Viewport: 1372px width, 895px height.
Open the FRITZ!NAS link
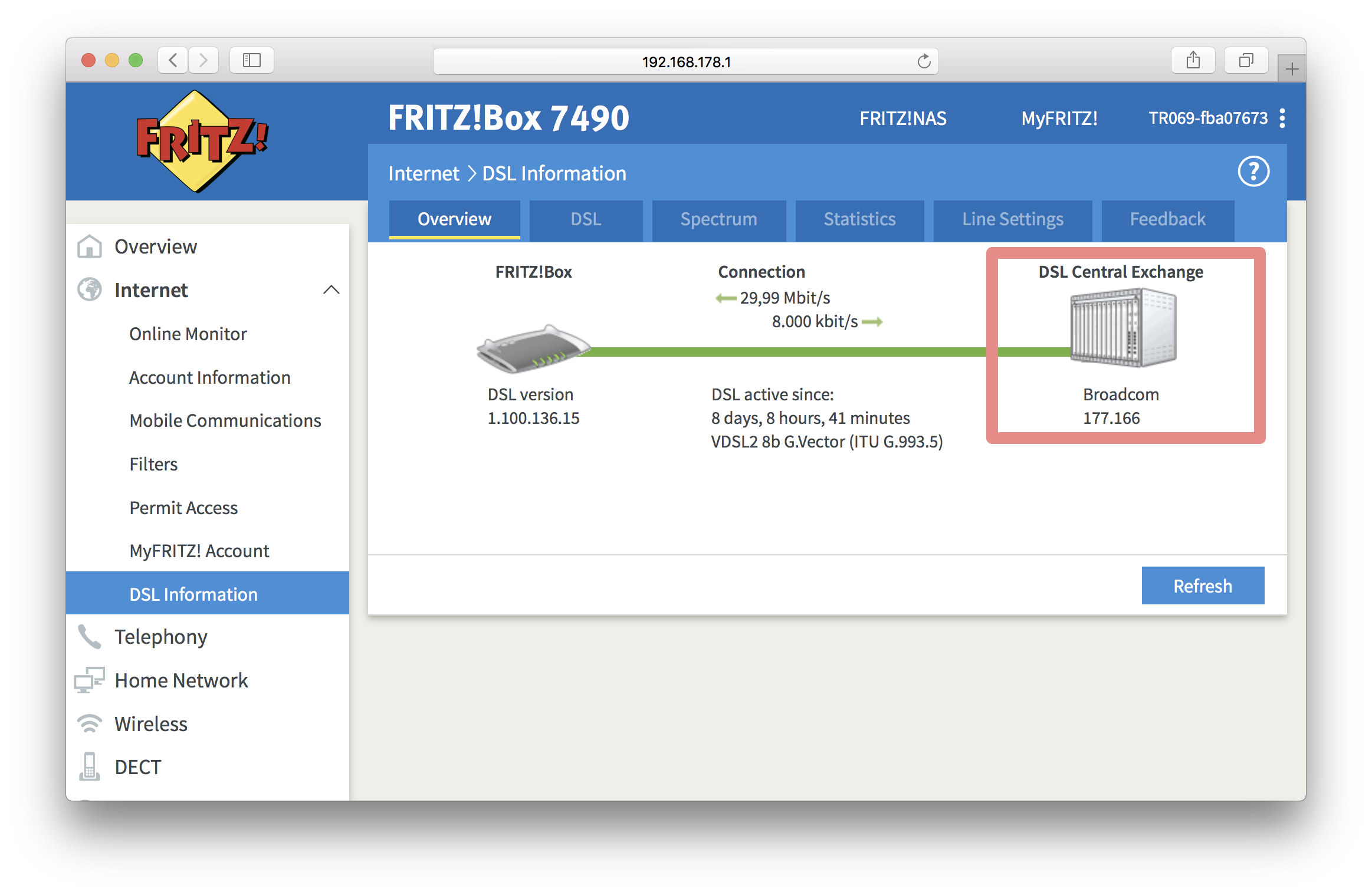[904, 119]
